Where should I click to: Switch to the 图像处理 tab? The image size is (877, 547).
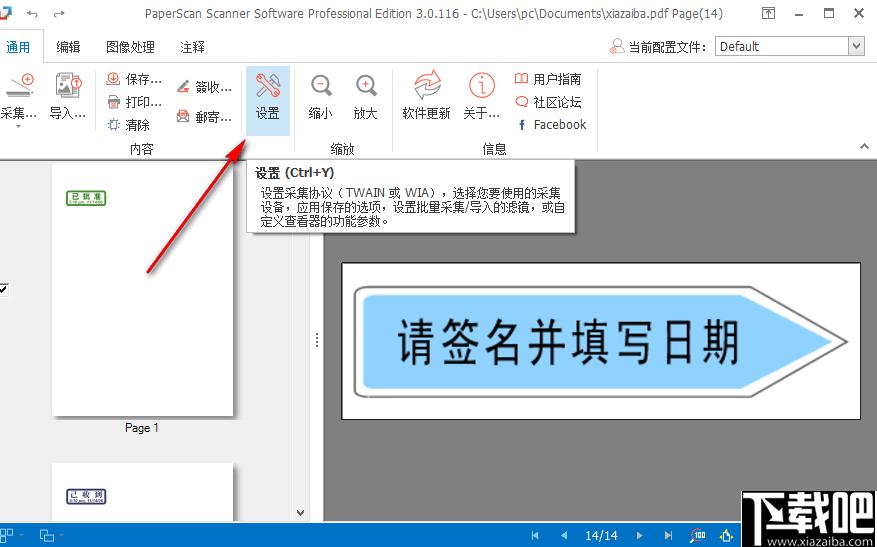[x=130, y=48]
